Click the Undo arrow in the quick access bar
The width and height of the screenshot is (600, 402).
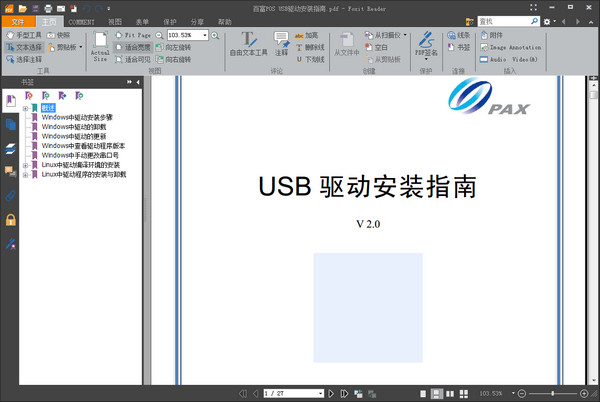point(86,8)
